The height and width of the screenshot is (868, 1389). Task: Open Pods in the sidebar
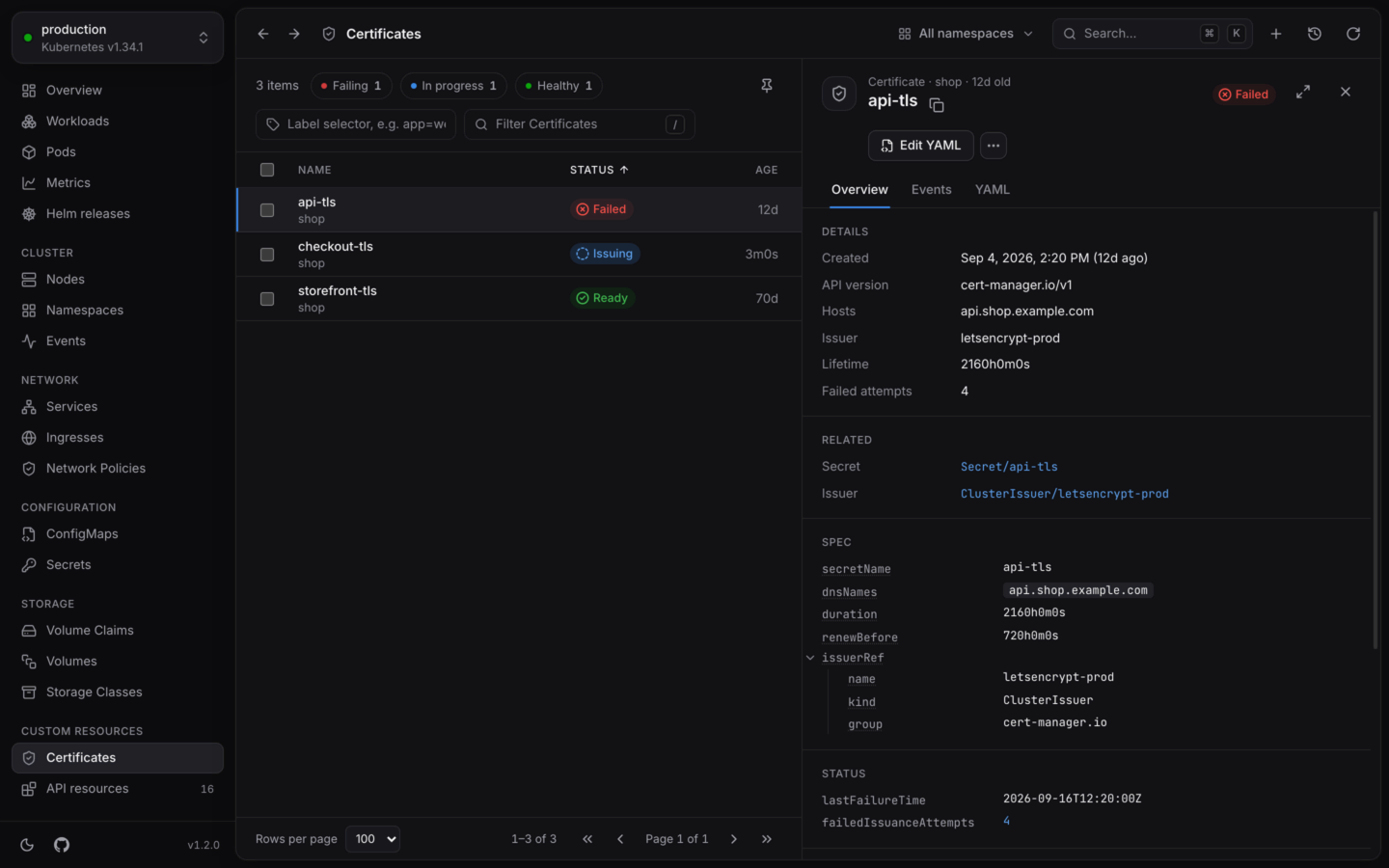[118, 152]
